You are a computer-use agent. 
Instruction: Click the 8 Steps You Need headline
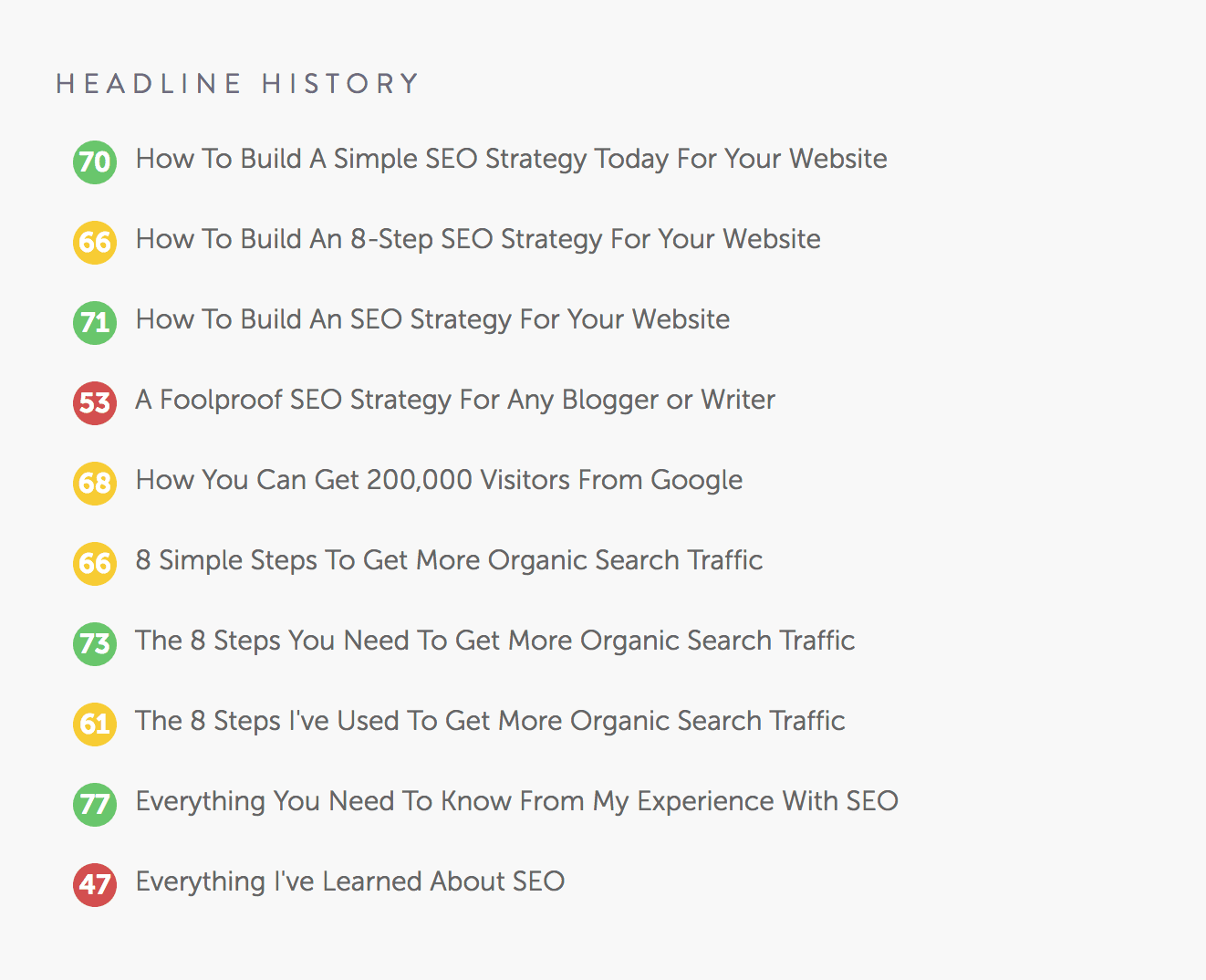coord(494,641)
